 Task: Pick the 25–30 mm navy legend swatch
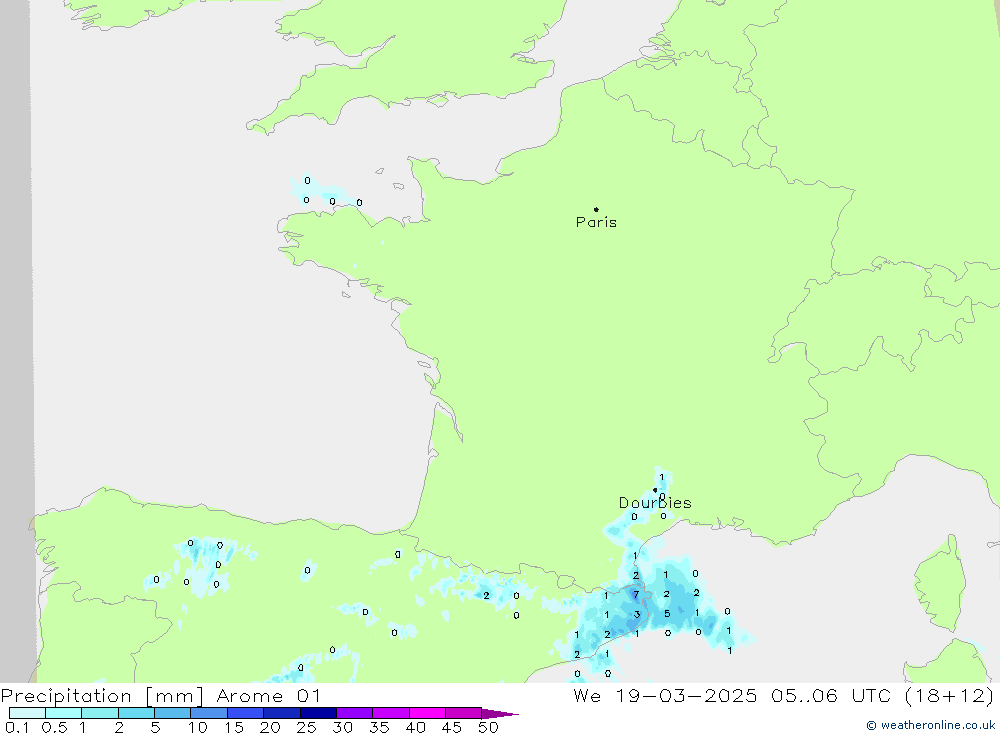318,713
